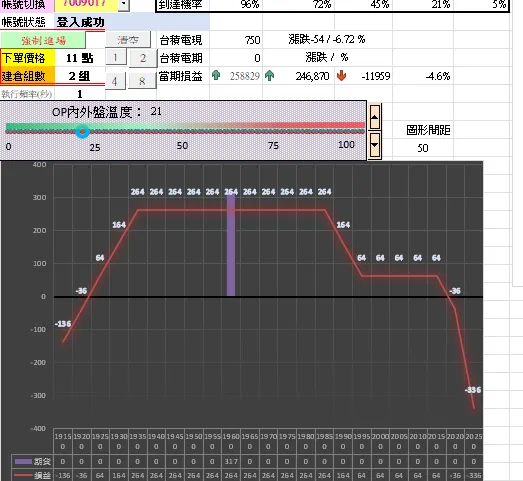This screenshot has width=523, height=481.
Task: Click the 期貨 purple legend entry
Action: pos(33,462)
